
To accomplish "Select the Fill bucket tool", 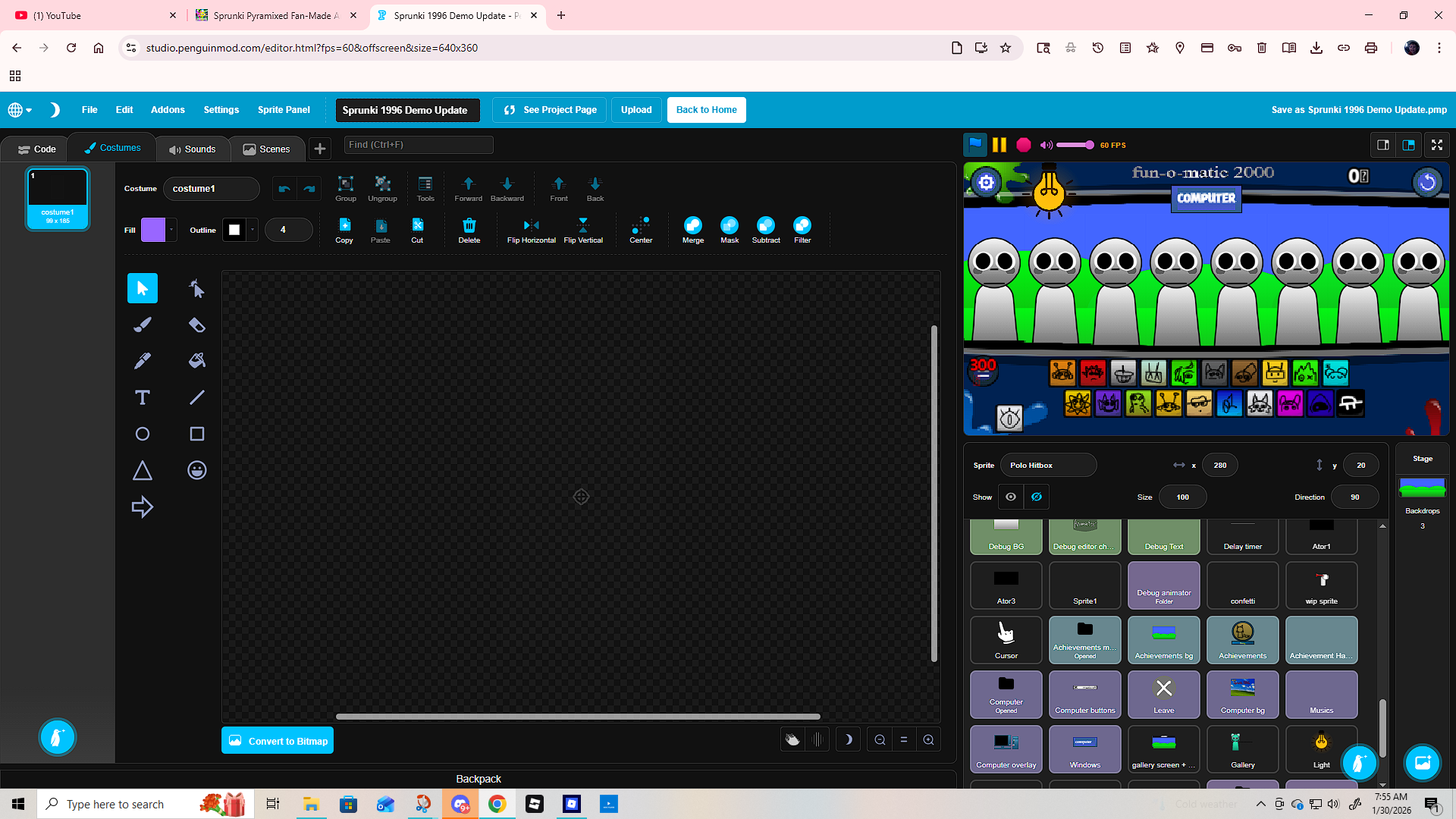I will click(x=196, y=361).
